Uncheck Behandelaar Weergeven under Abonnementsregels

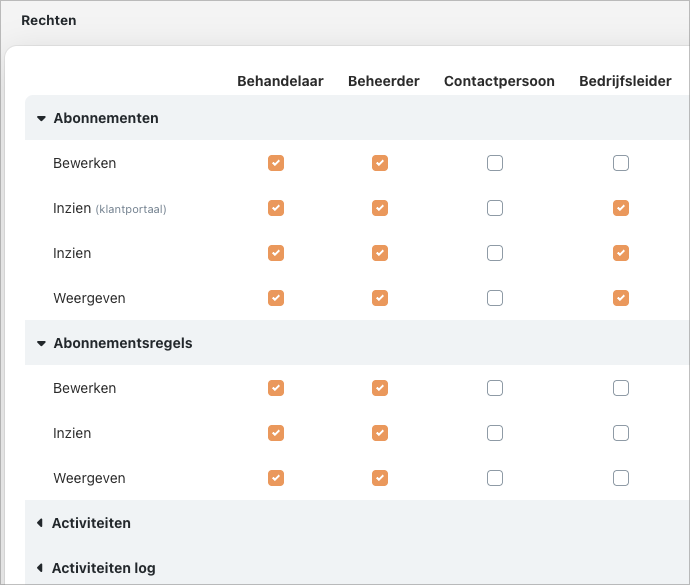[276, 478]
